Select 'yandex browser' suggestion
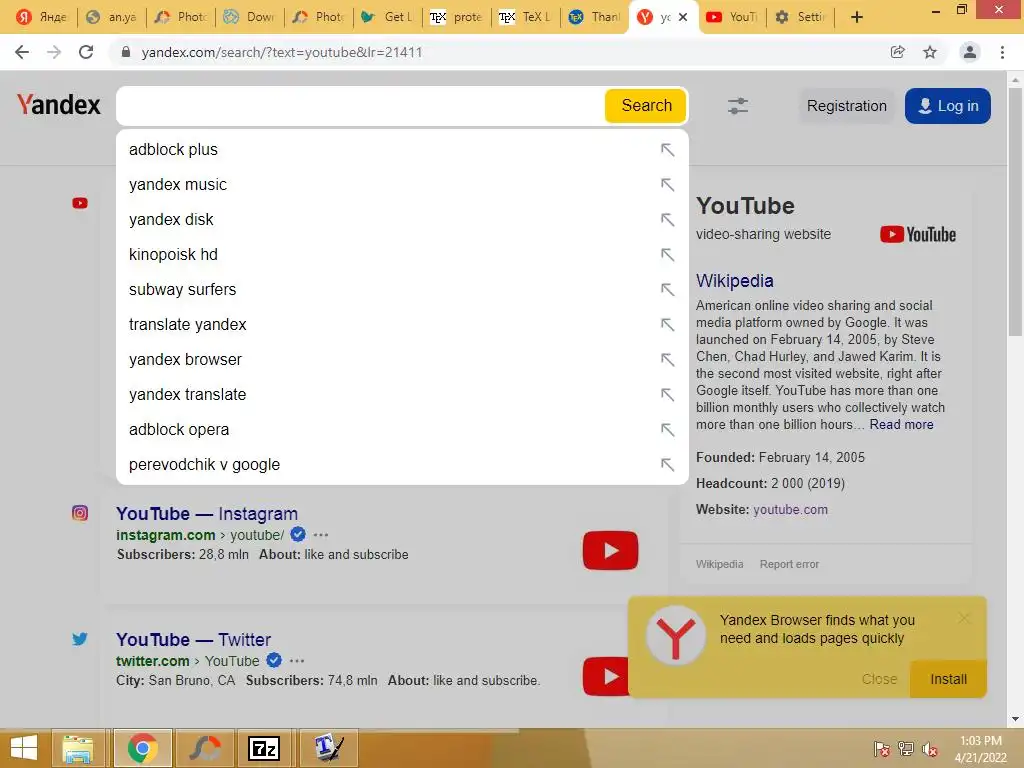This screenshot has width=1024, height=768. 402,360
